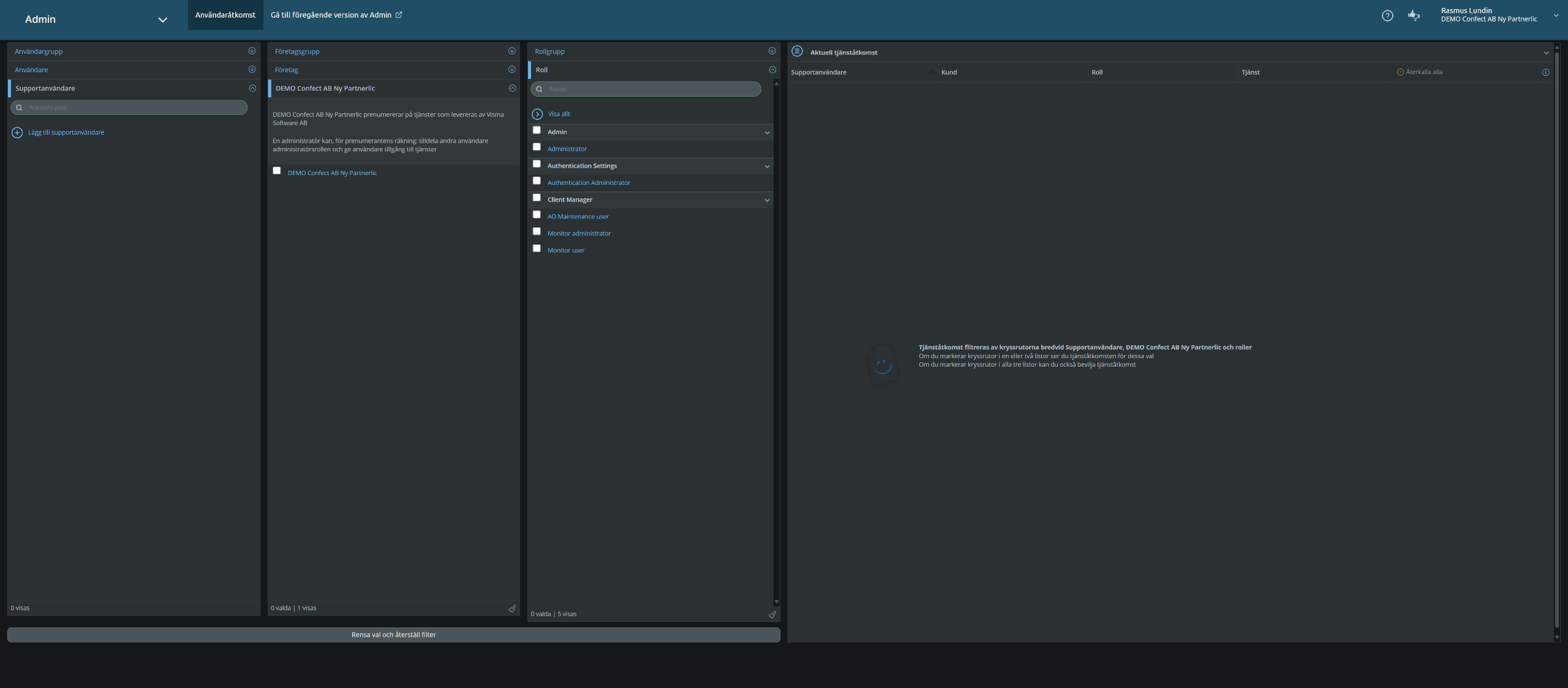Enable the Monitor user checkbox
The image size is (1568, 688).
(x=537, y=249)
